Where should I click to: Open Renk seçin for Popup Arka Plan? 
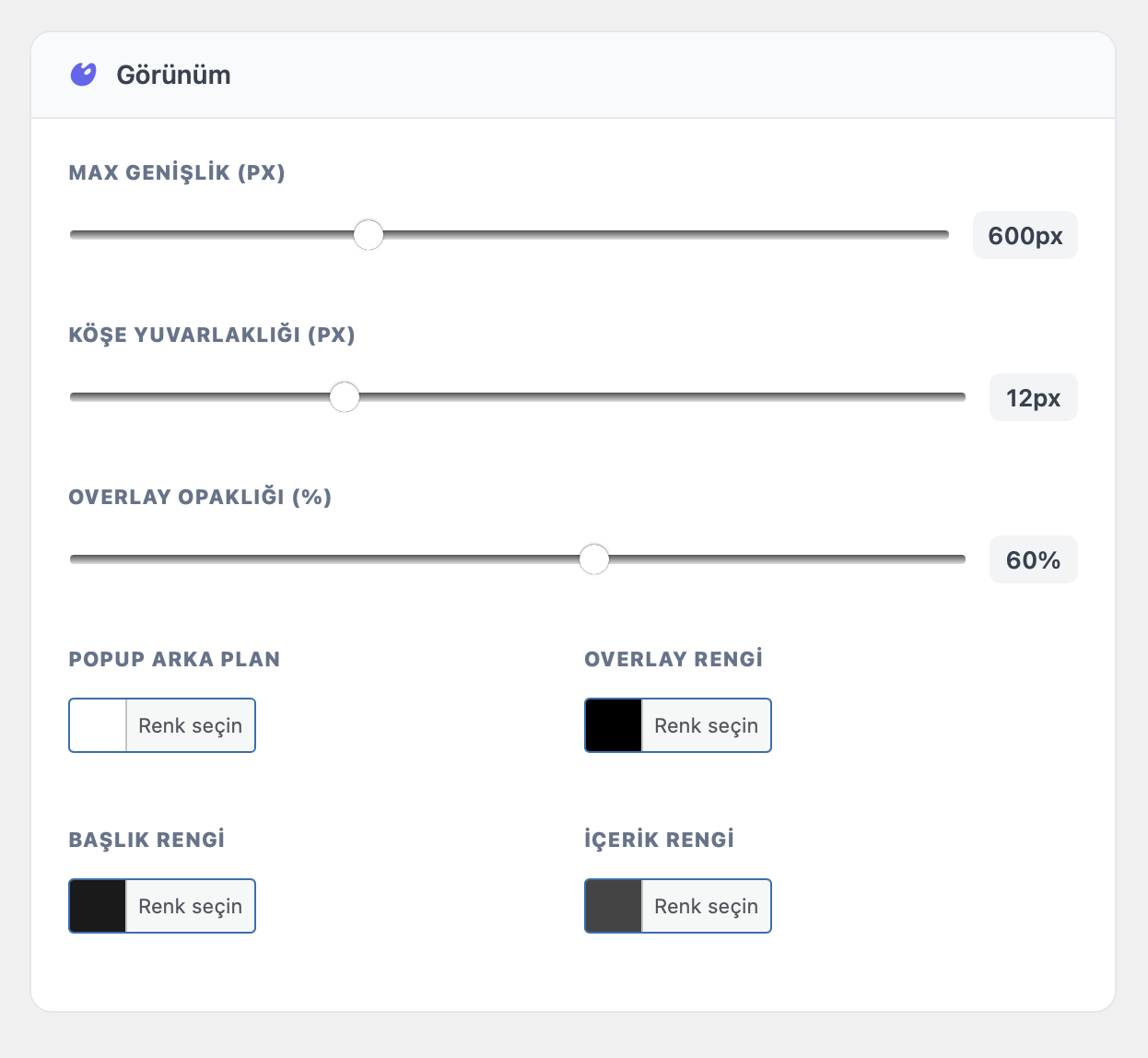[190, 725]
